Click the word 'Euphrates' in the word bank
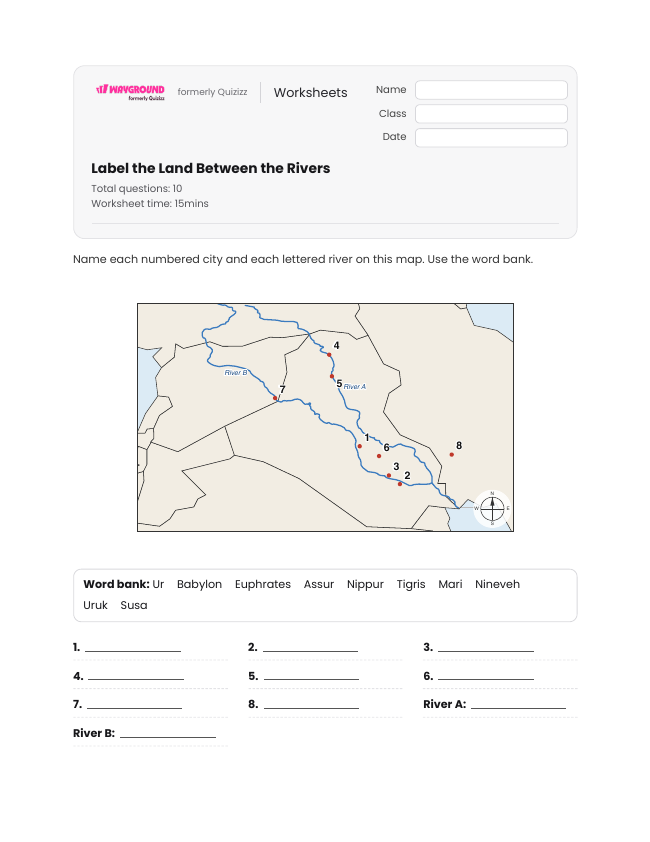 [x=263, y=584]
